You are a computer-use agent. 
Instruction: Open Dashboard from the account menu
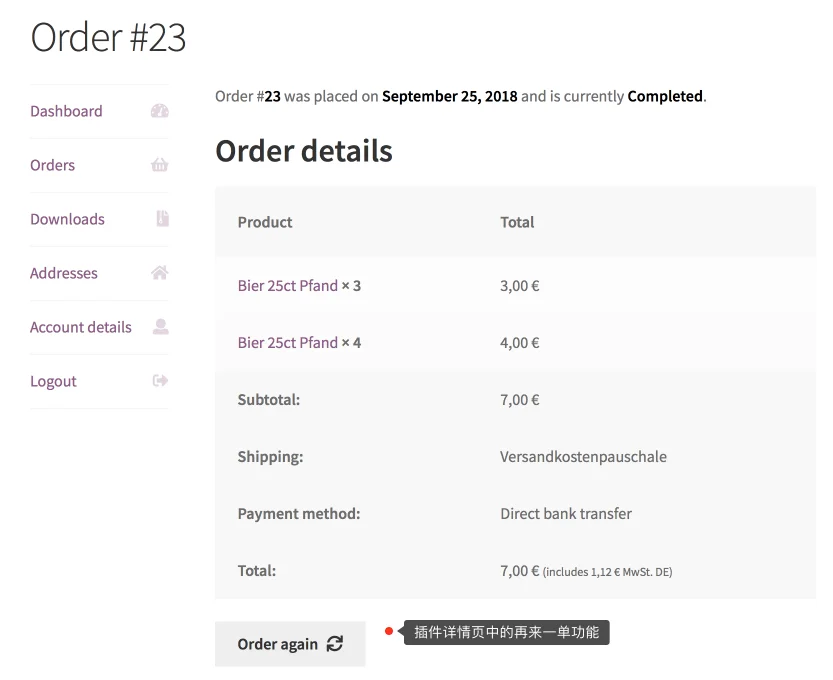(66, 111)
